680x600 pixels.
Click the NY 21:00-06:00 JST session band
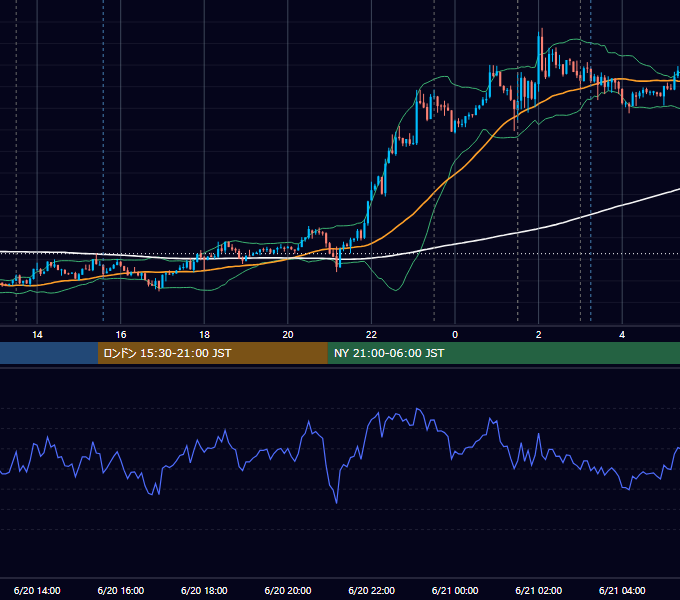tap(503, 353)
